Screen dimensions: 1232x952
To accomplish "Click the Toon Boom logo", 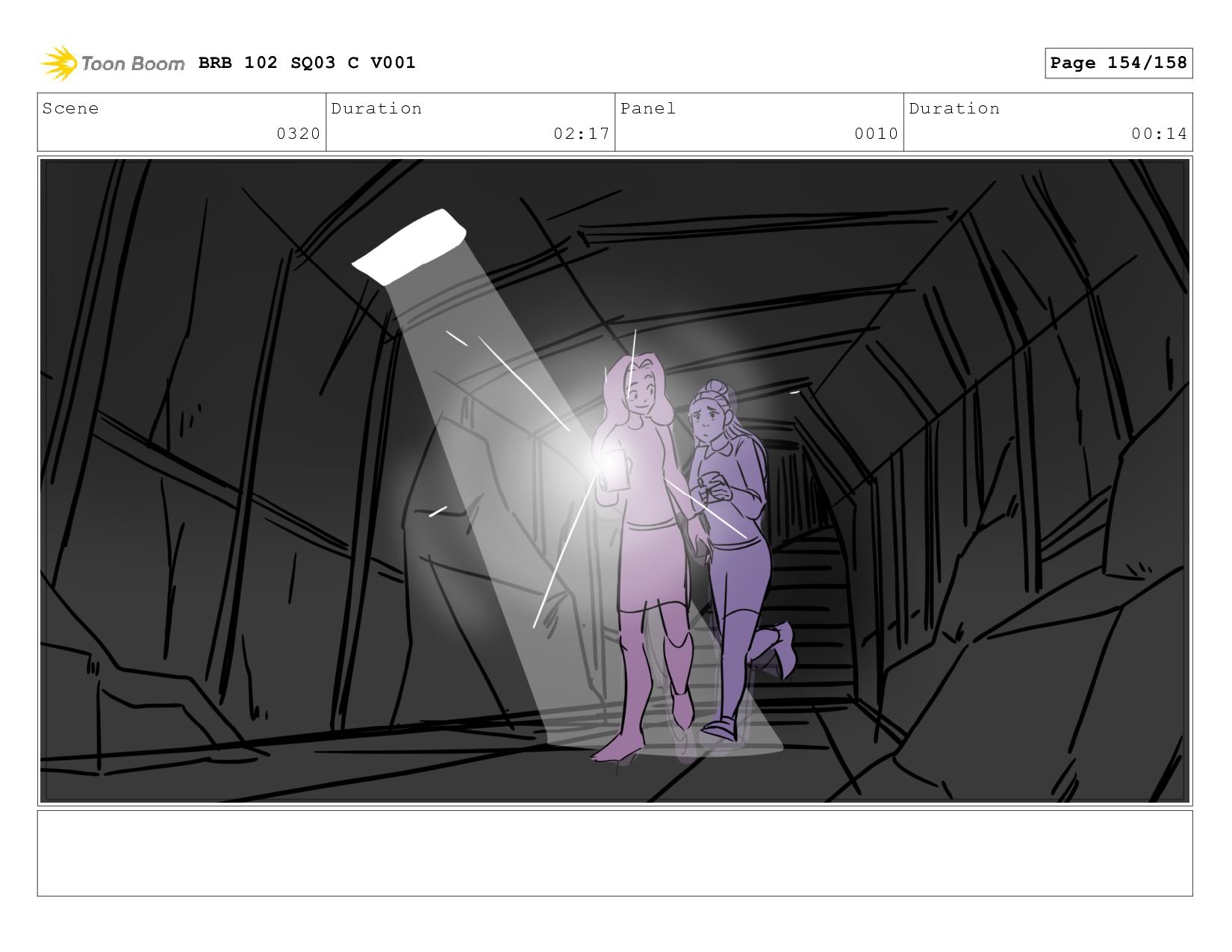I will [112, 63].
